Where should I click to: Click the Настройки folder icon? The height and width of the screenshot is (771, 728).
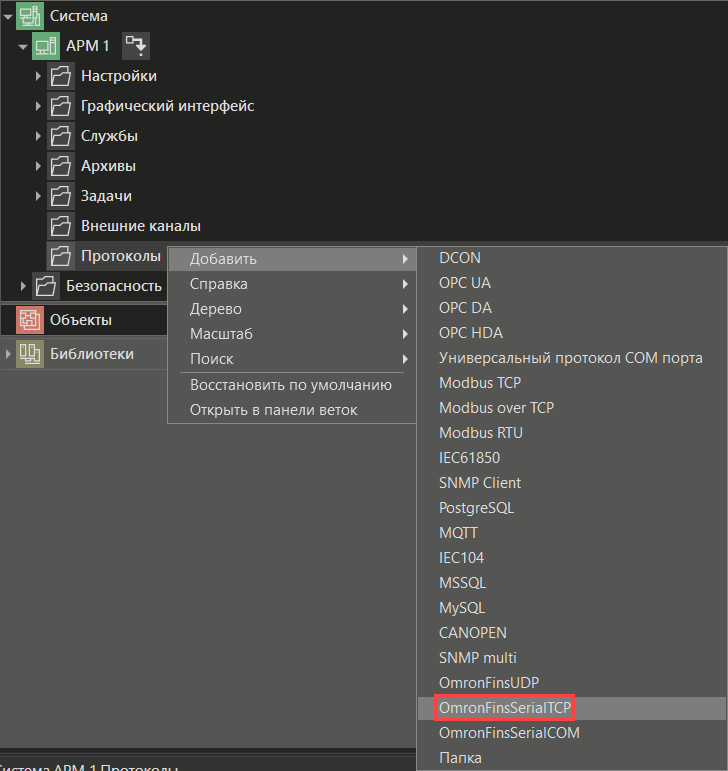[61, 76]
